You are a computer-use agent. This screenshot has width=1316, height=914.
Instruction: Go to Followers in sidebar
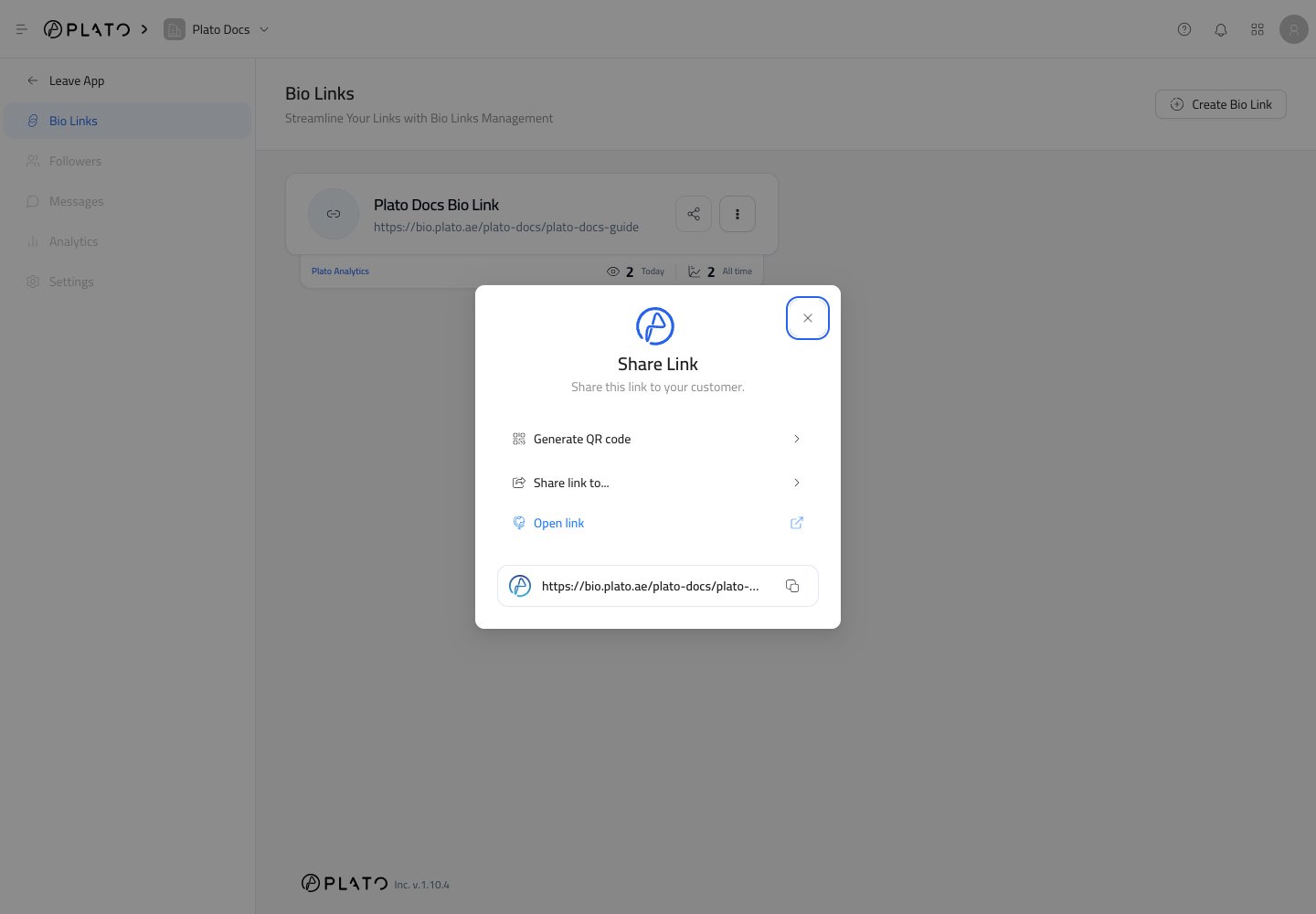pos(127,161)
